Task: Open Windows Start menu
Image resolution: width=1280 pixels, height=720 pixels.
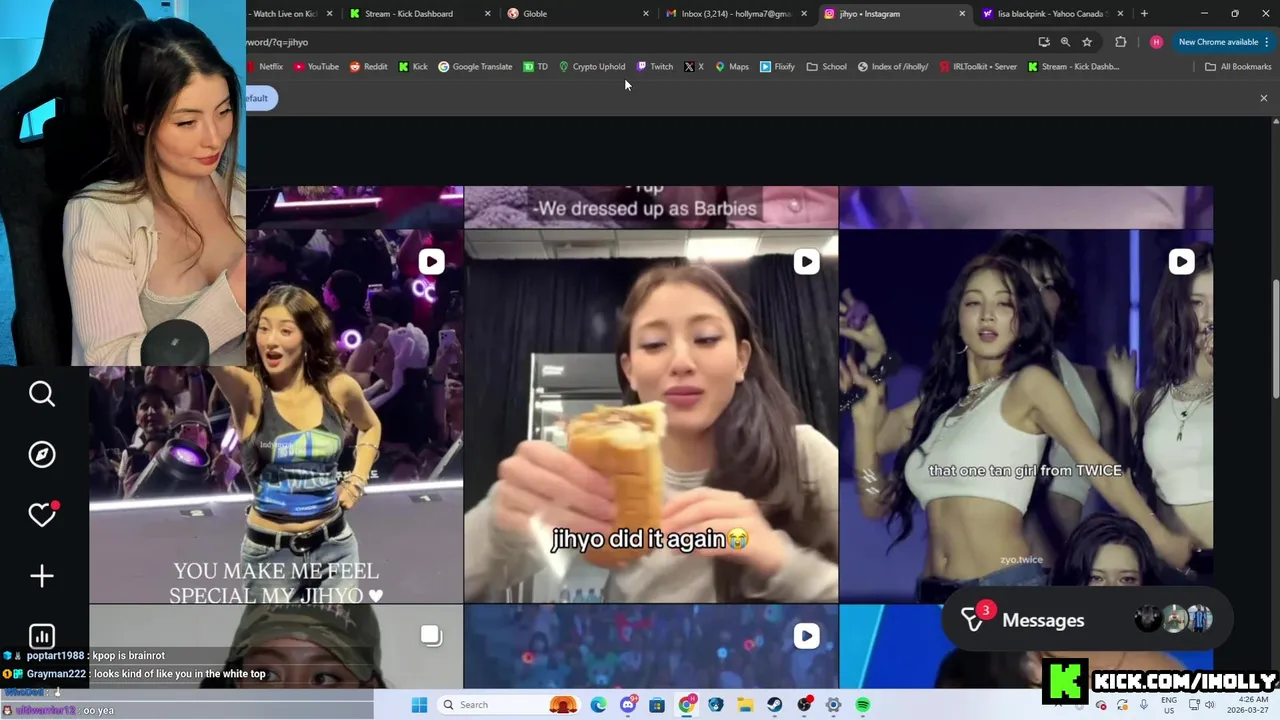Action: [x=420, y=705]
